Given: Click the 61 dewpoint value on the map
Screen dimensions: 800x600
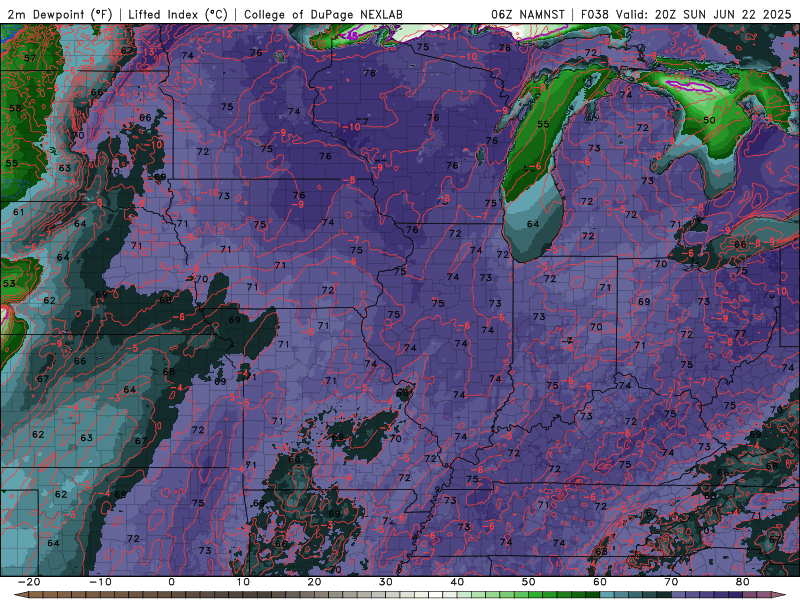Looking at the screenshot, I should 18,211.
